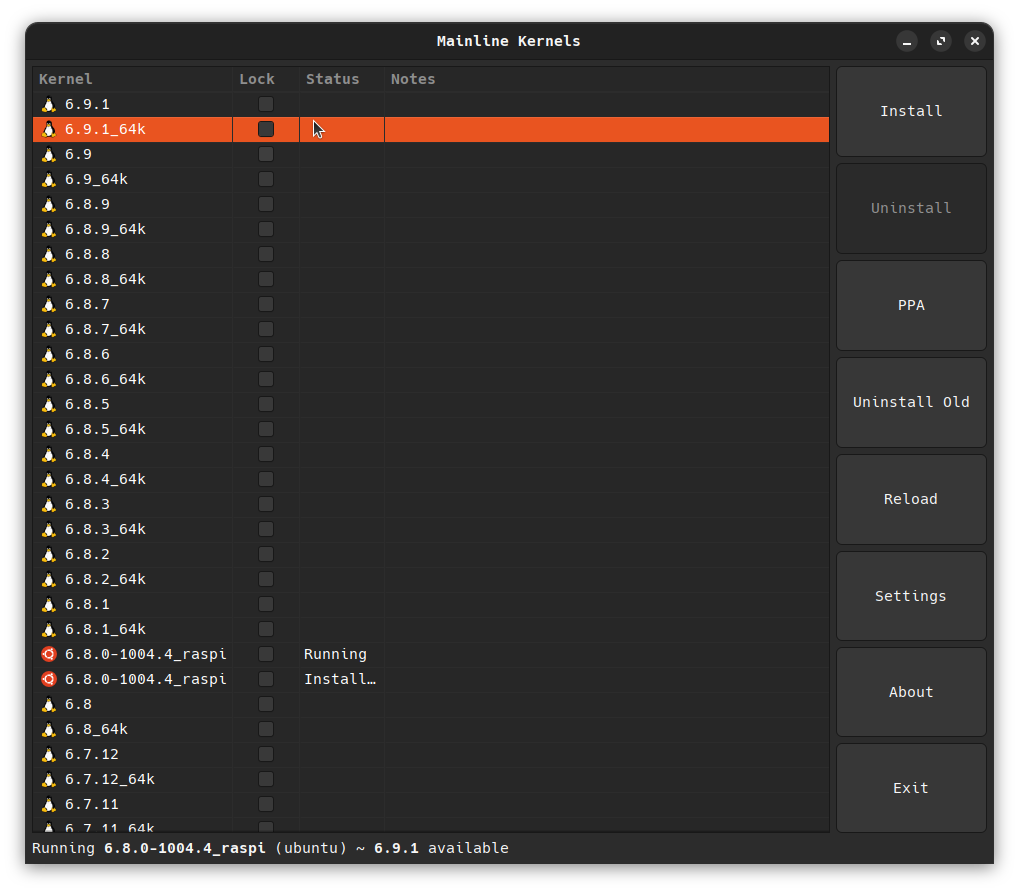Click the penguin icon beside 6.8.9_64k
This screenshot has height=892, width=1019.
point(49,229)
